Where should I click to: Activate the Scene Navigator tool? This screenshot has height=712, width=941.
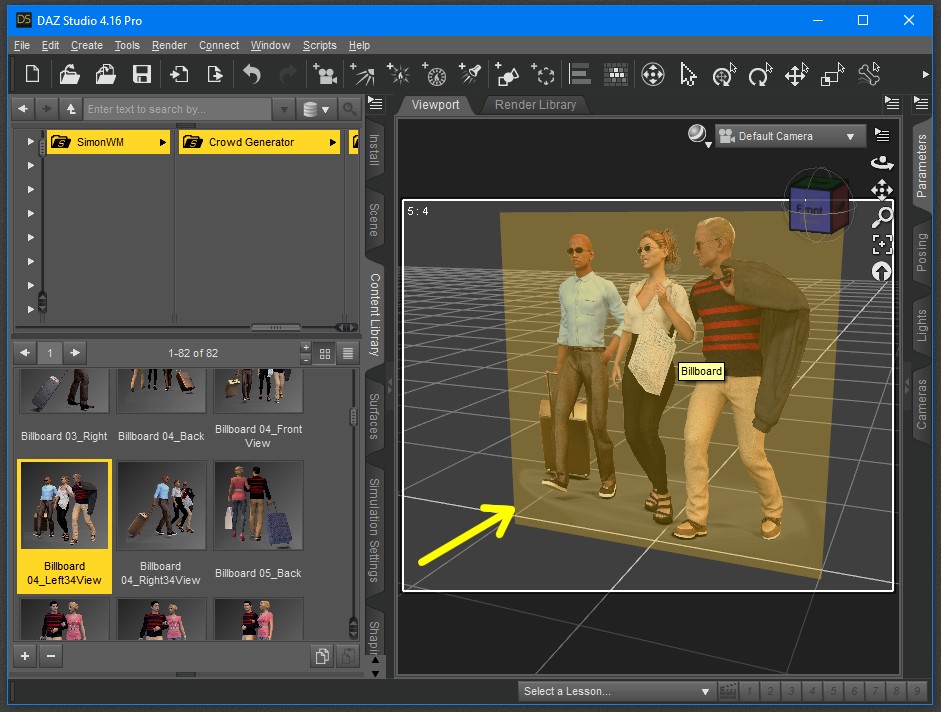[653, 74]
